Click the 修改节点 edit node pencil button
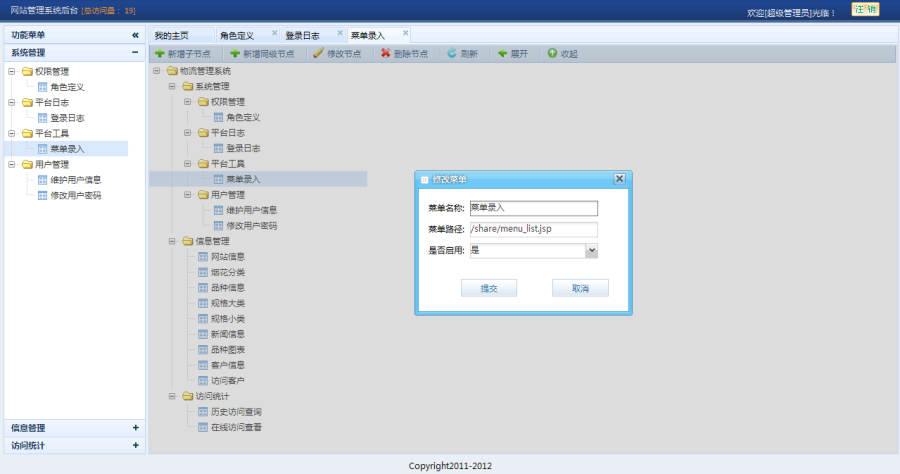900x474 pixels. (338, 53)
